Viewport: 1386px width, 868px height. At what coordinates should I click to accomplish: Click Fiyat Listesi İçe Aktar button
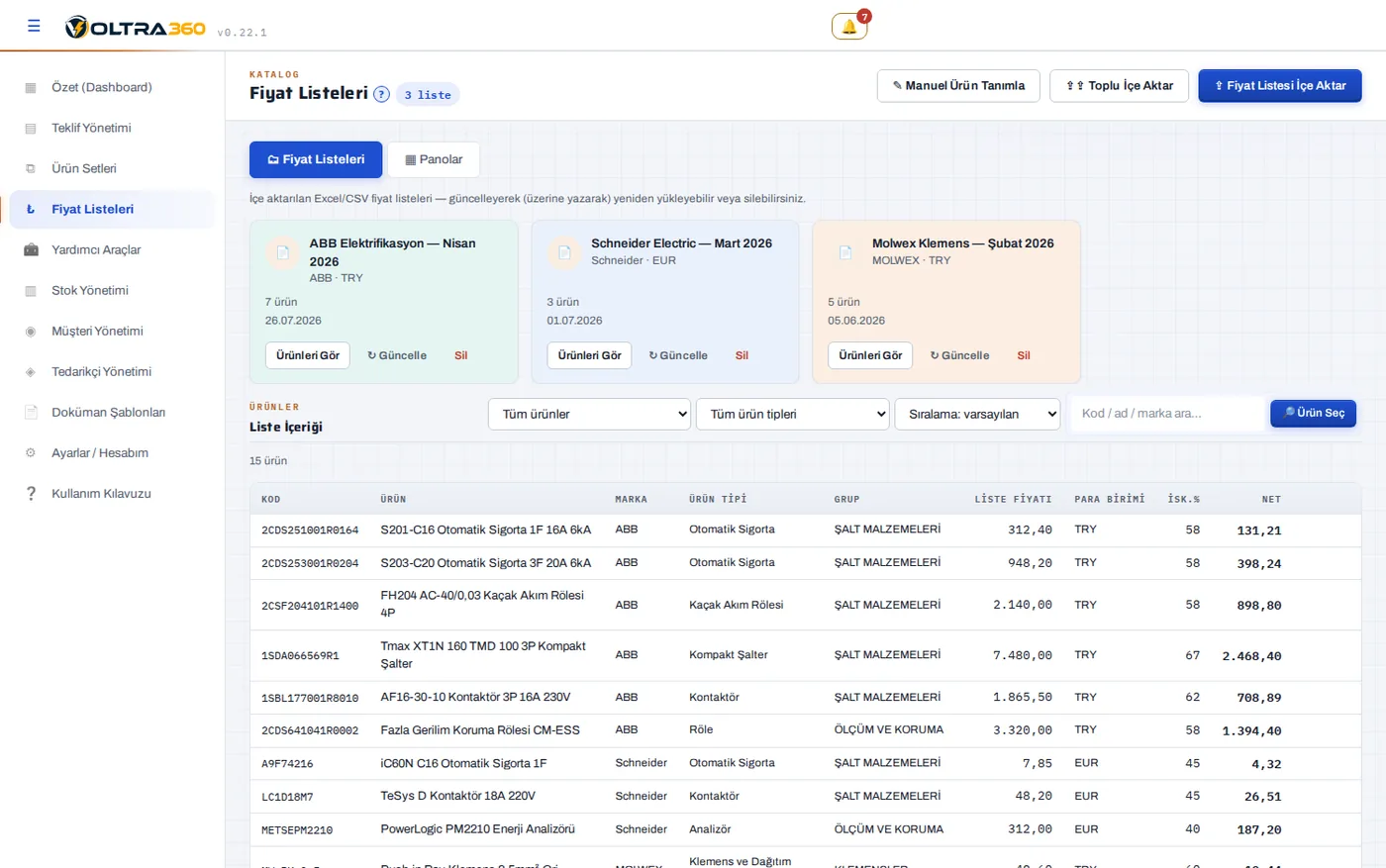pos(1280,85)
